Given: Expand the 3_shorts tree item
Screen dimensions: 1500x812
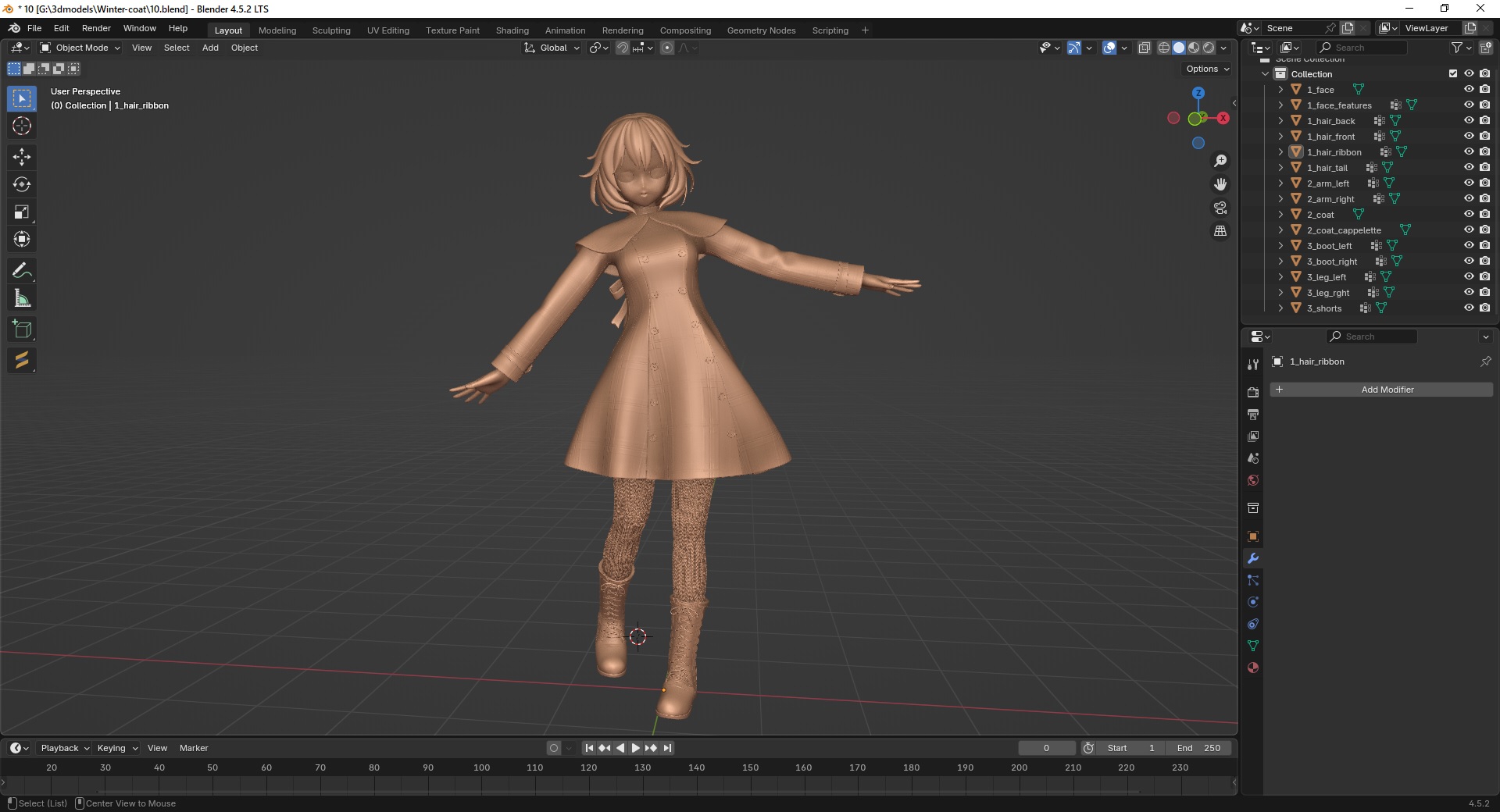Looking at the screenshot, I should coord(1280,308).
